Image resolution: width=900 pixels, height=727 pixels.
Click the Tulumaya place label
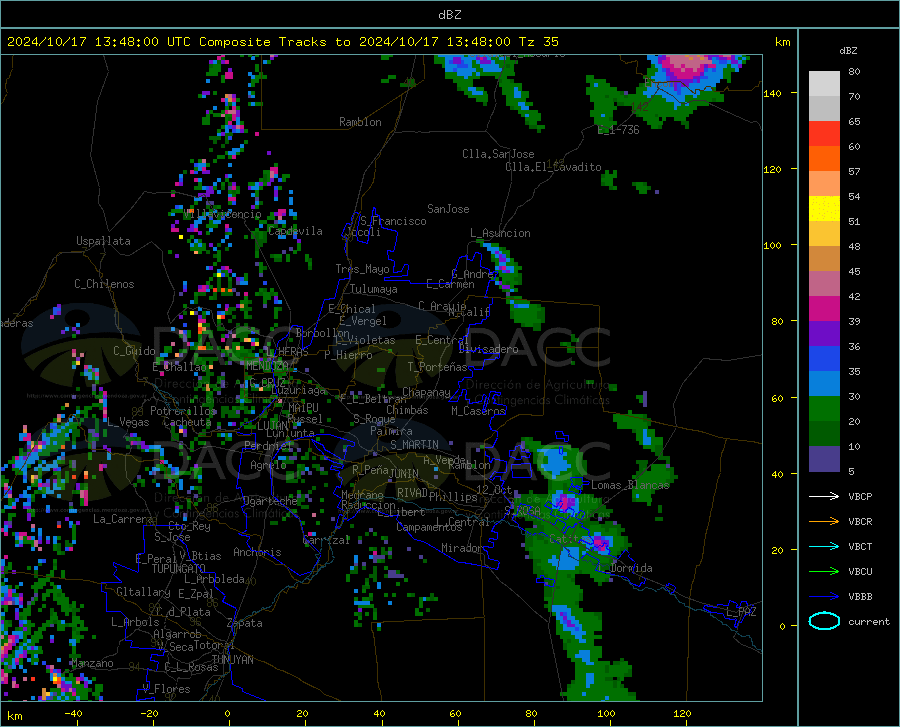tap(374, 289)
